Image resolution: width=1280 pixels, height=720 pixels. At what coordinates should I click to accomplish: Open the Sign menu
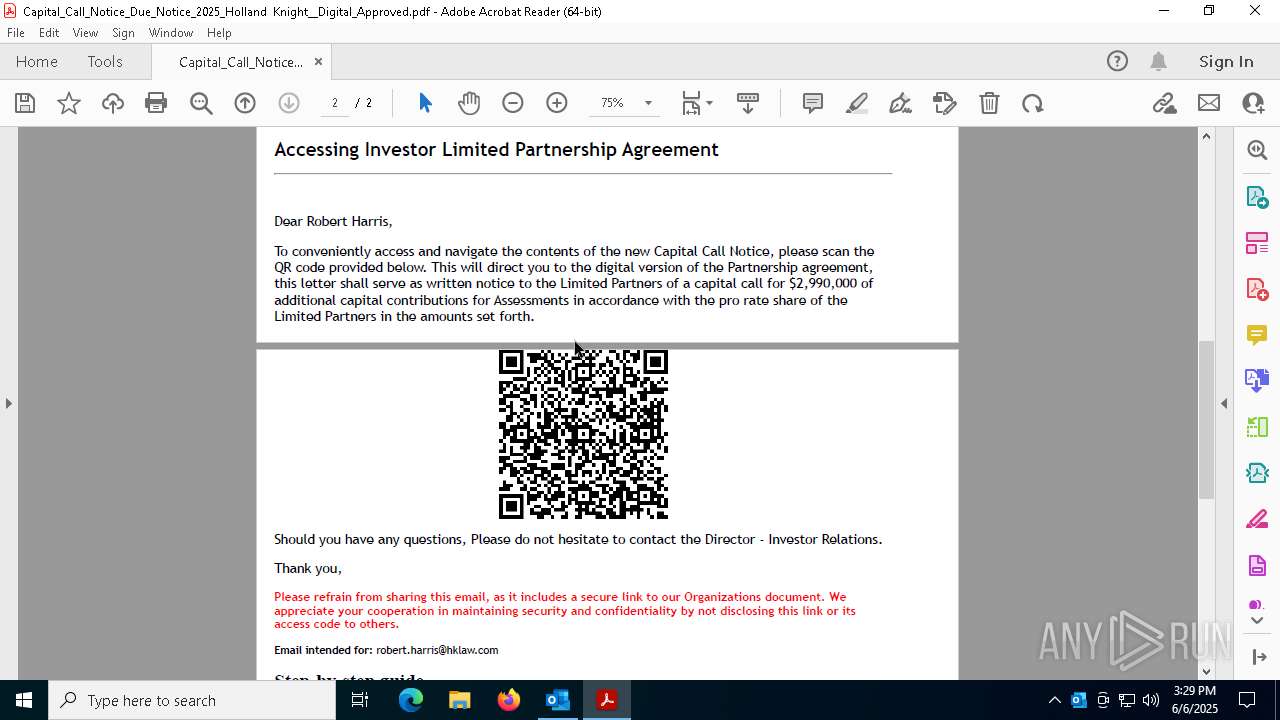(123, 33)
